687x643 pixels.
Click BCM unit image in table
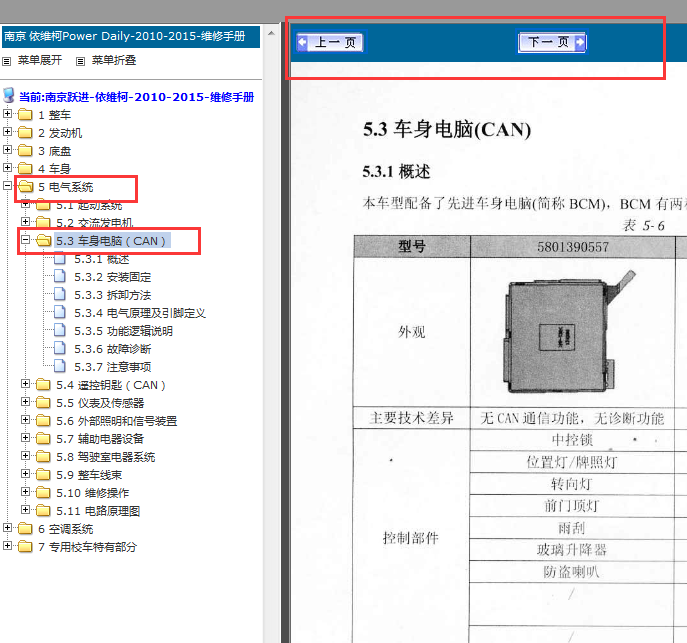pos(568,332)
